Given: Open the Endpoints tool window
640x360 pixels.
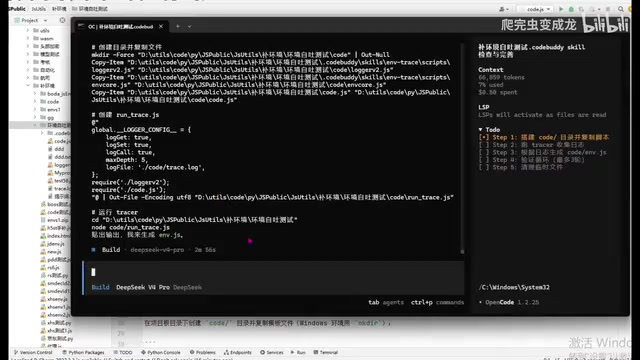Looking at the screenshot, I should (x=238, y=352).
